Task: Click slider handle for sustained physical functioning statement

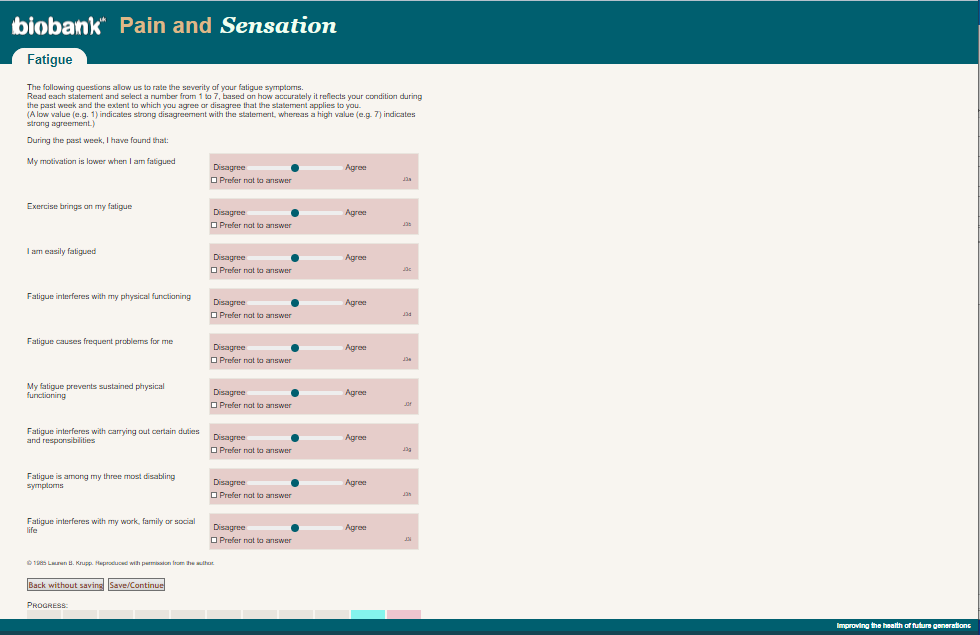Action: [295, 393]
